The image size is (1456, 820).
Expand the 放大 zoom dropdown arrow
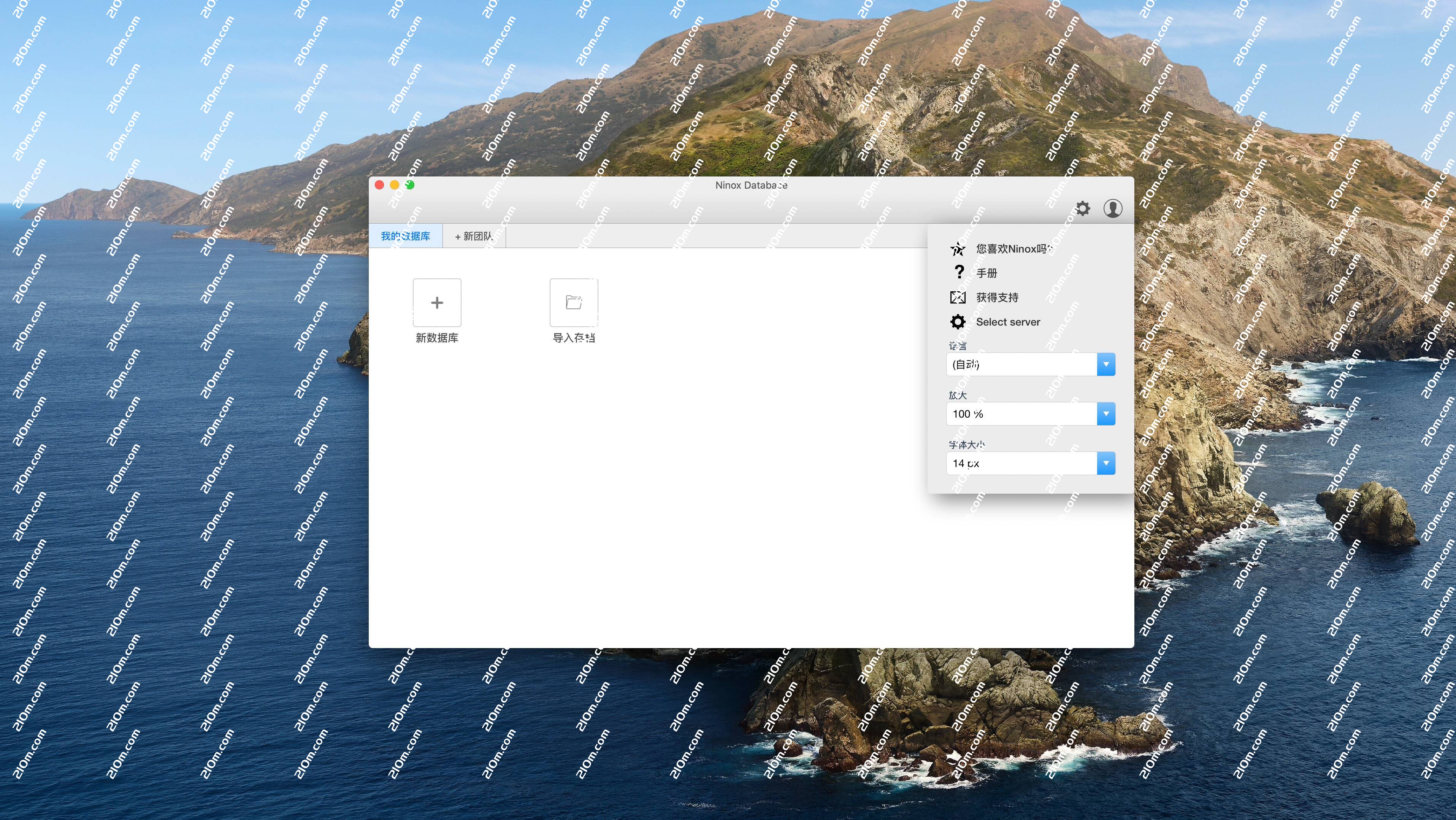coord(1105,414)
